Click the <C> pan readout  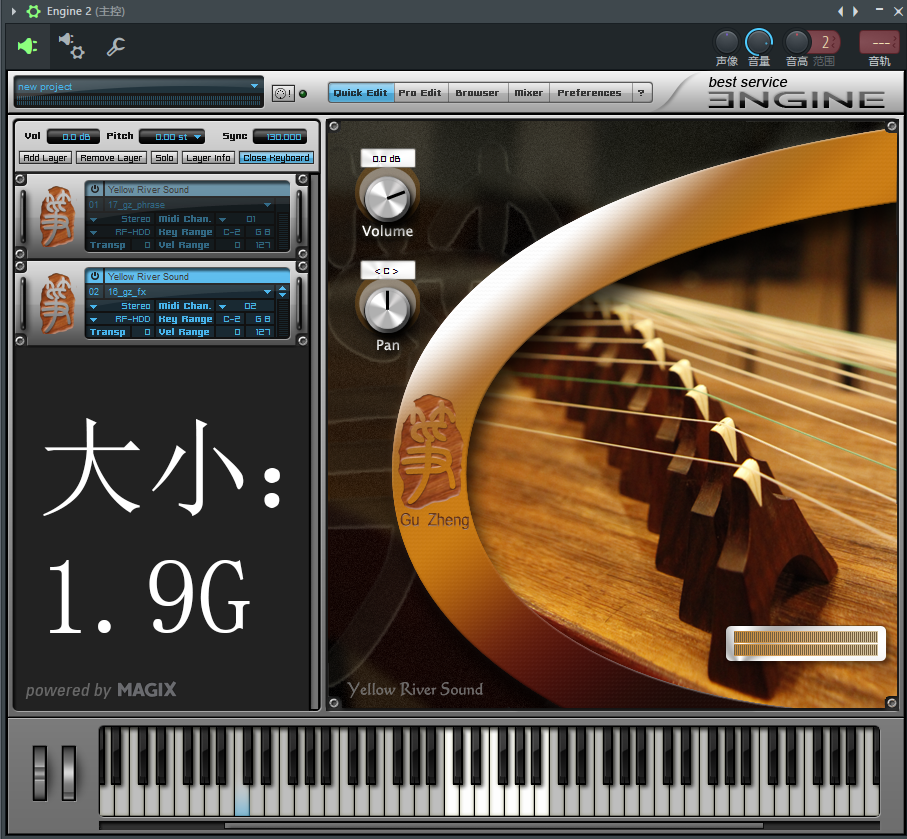[387, 271]
